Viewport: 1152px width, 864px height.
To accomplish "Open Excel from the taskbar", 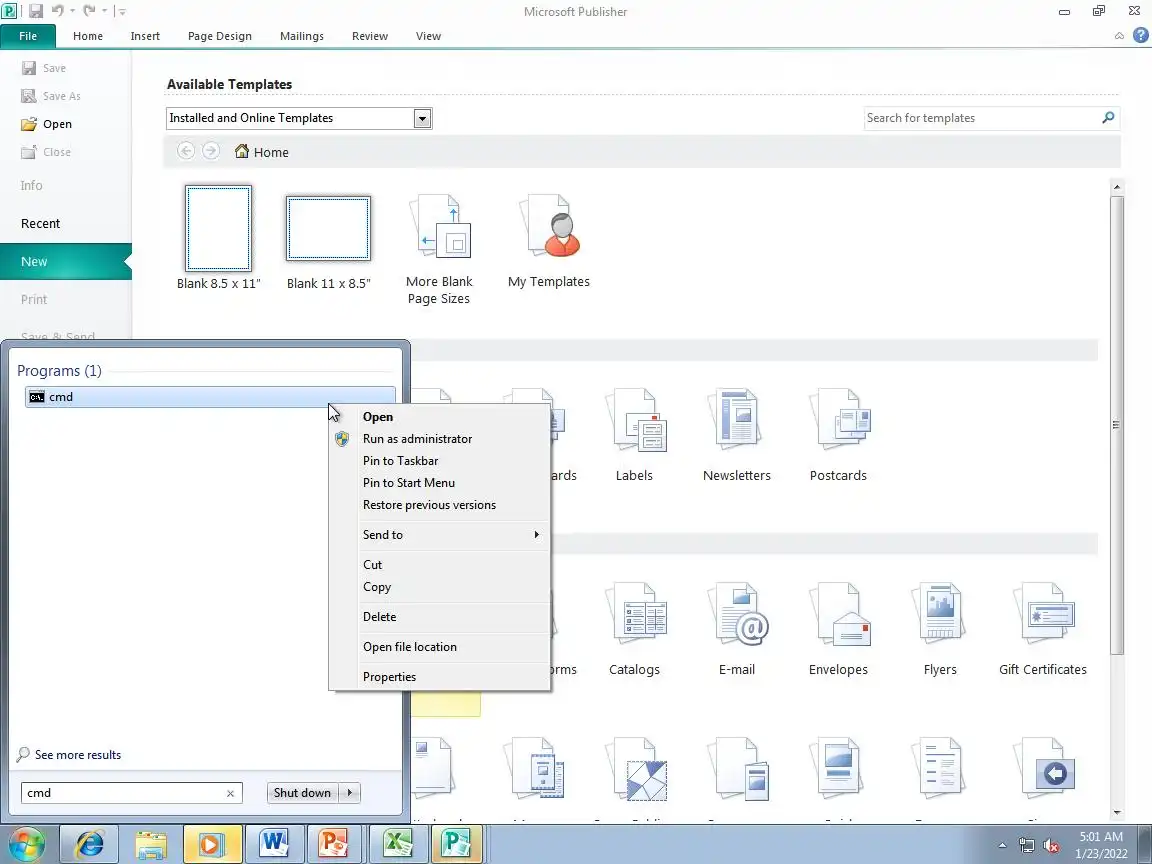I will pyautogui.click(x=397, y=844).
